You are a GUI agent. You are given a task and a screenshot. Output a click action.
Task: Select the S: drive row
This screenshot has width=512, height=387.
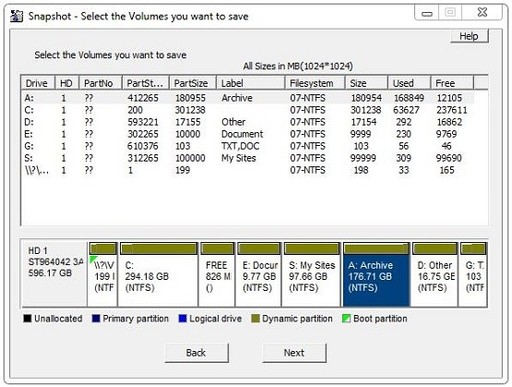pos(248,158)
